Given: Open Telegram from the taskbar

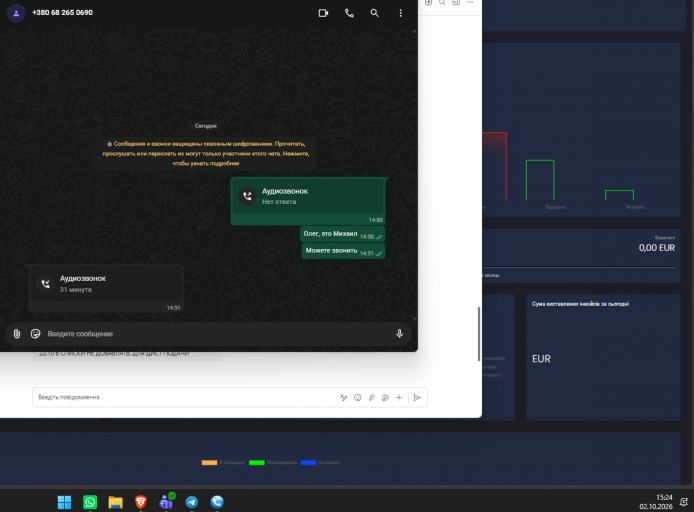Looking at the screenshot, I should click(192, 502).
